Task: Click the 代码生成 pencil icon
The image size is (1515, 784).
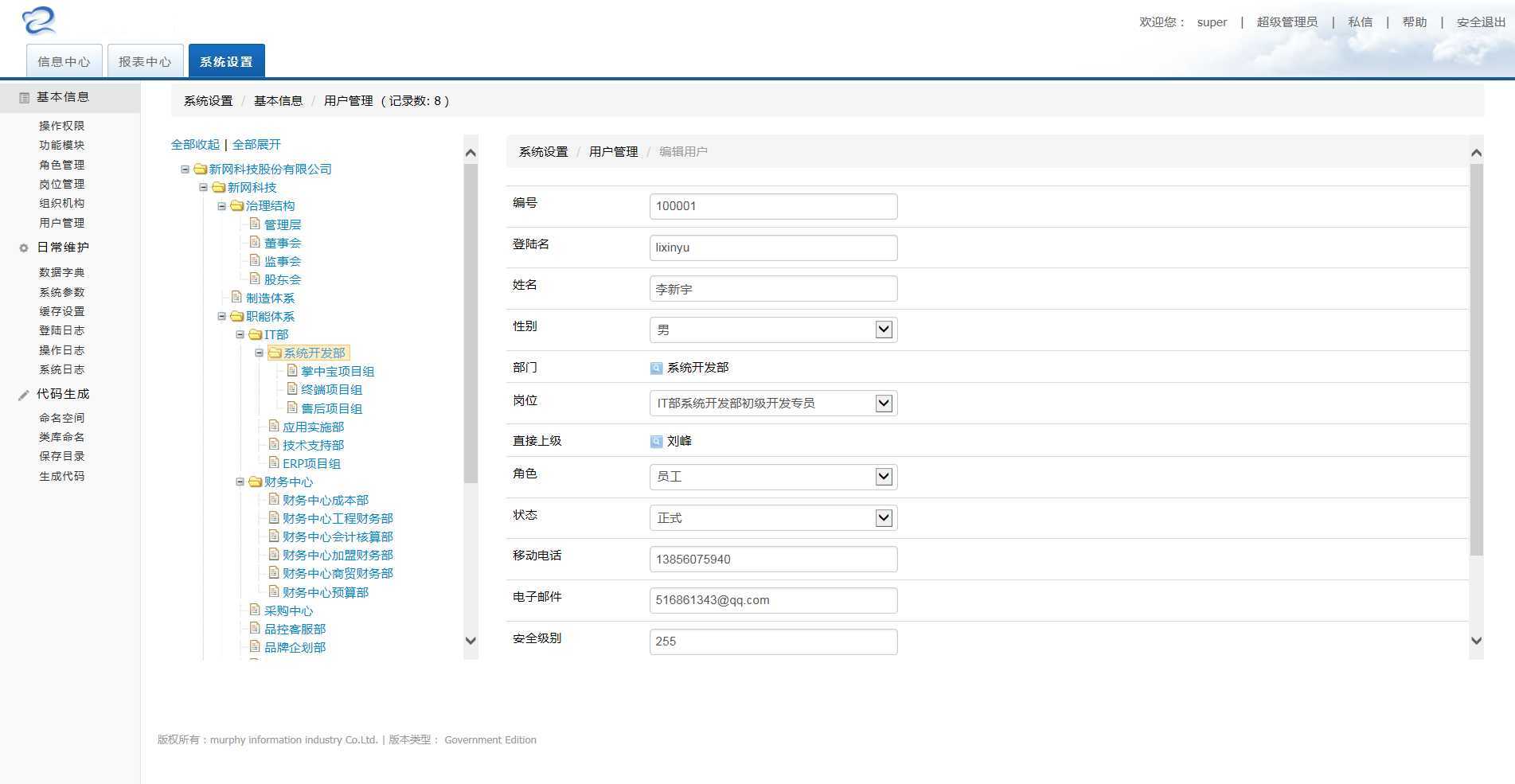Action: point(24,395)
